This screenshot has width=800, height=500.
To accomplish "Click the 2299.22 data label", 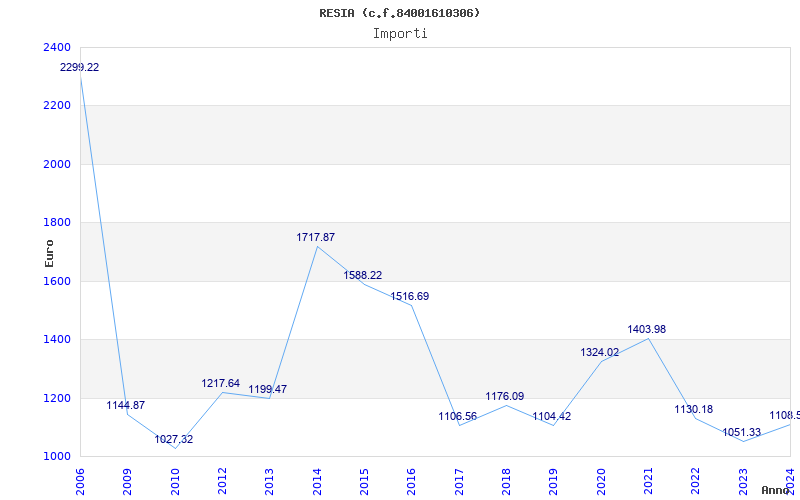I will click(x=80, y=67).
